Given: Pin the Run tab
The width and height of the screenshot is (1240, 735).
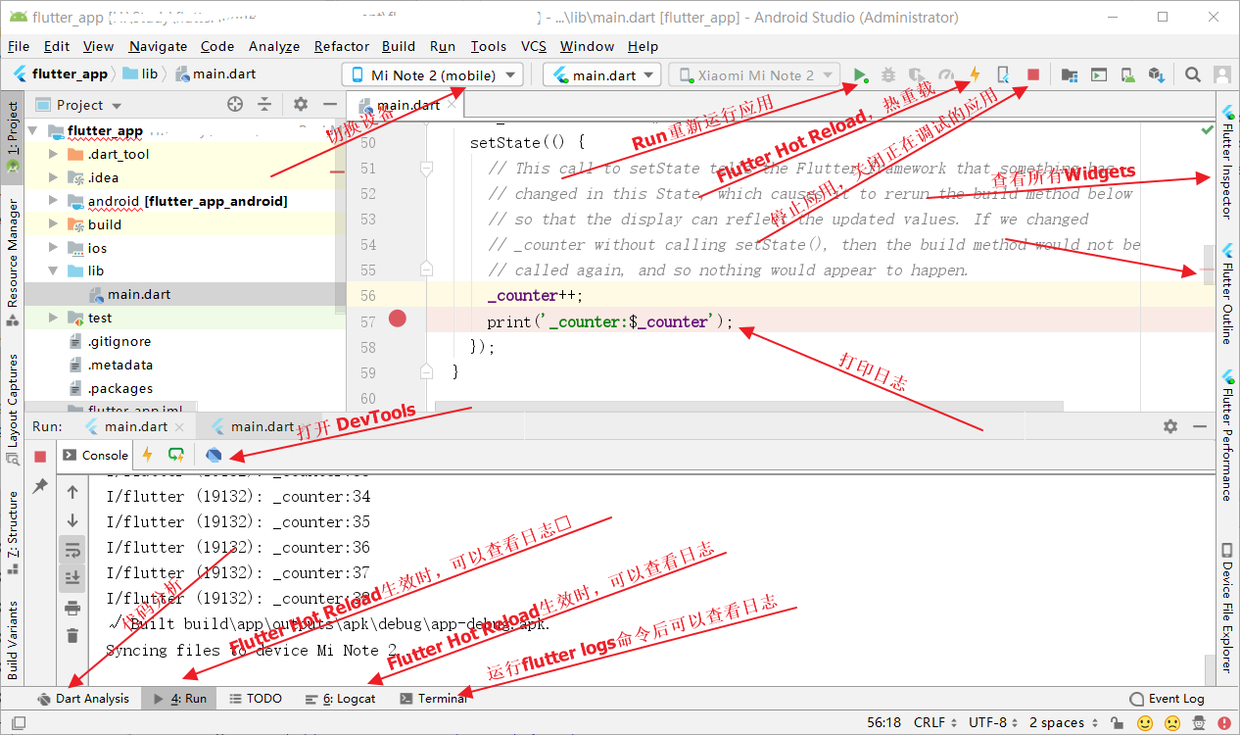Looking at the screenshot, I should click(40, 486).
